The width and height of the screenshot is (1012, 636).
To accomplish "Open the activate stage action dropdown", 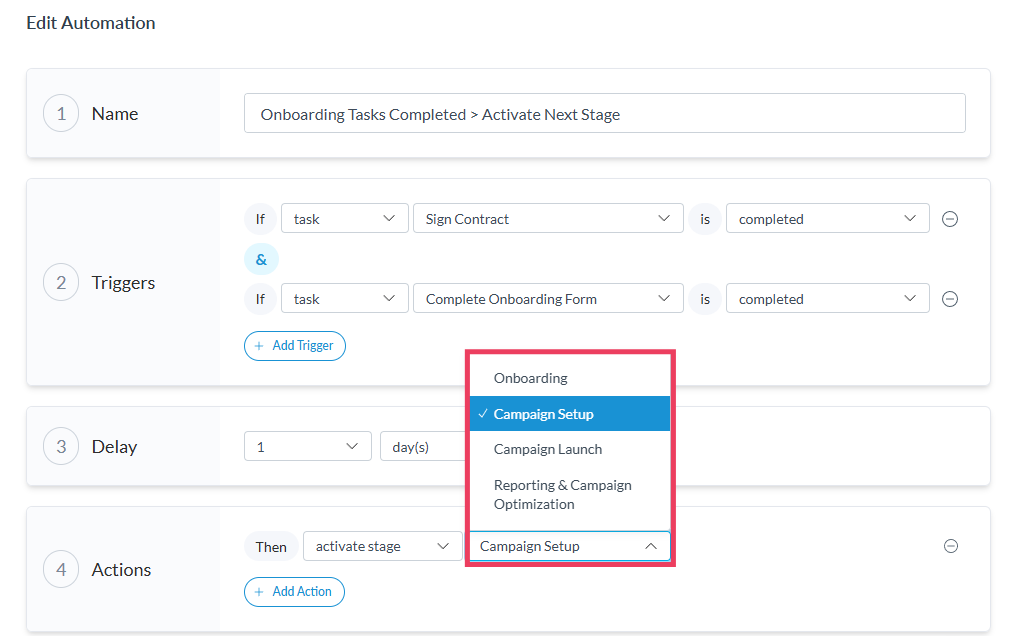I will 383,546.
